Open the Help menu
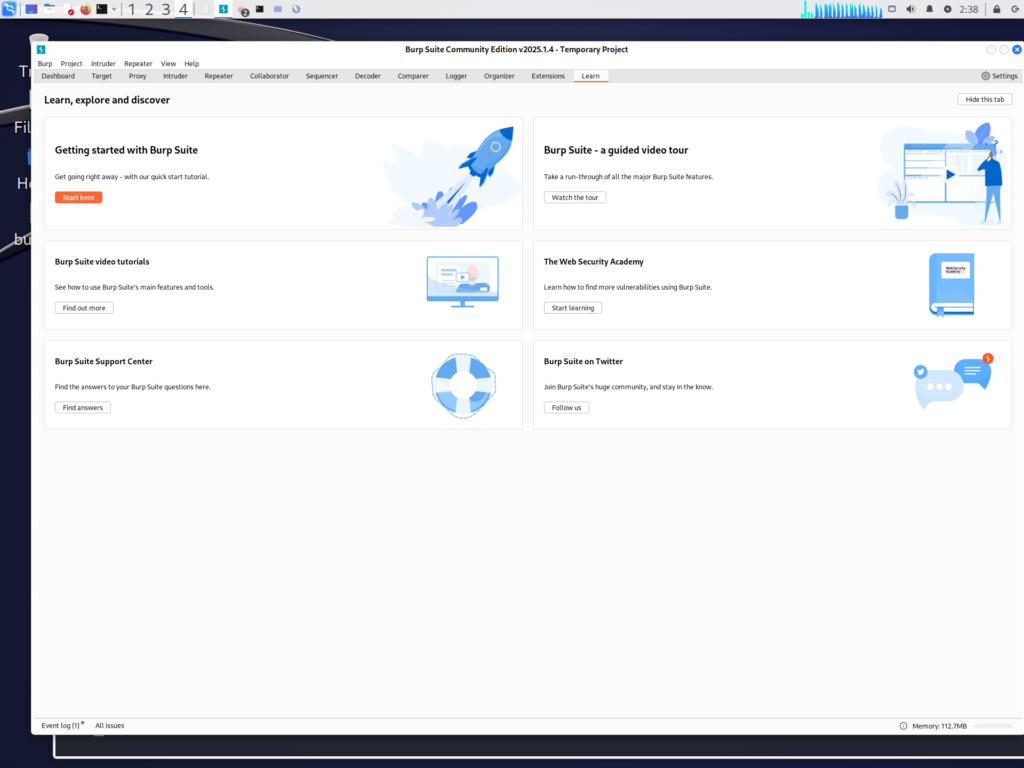 (x=191, y=63)
